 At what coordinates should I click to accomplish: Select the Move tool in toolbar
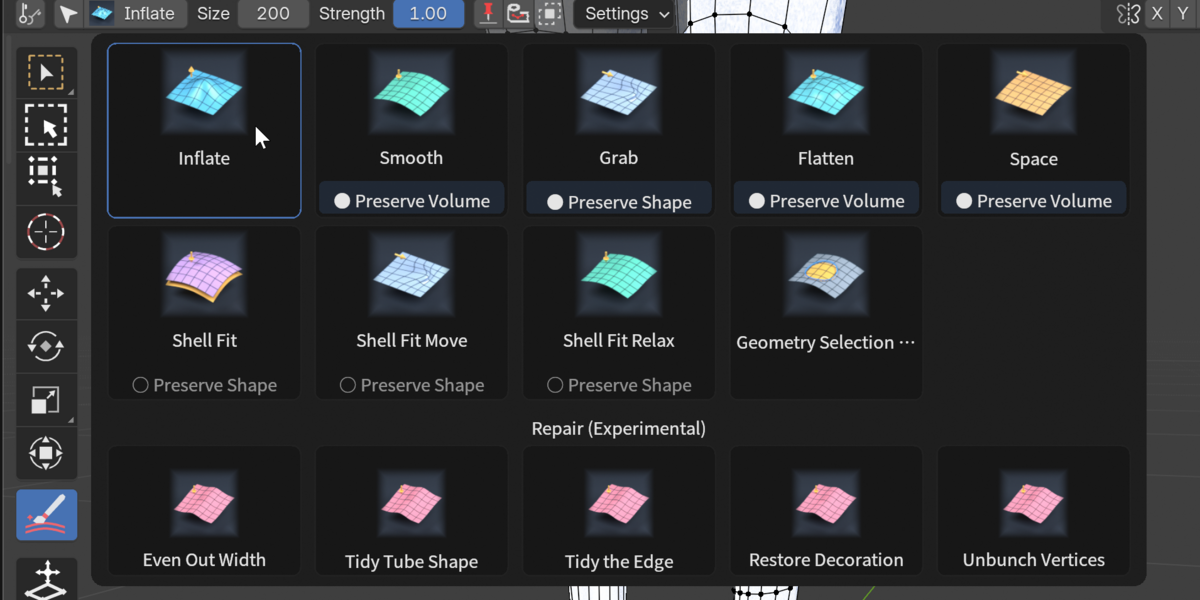pos(46,294)
